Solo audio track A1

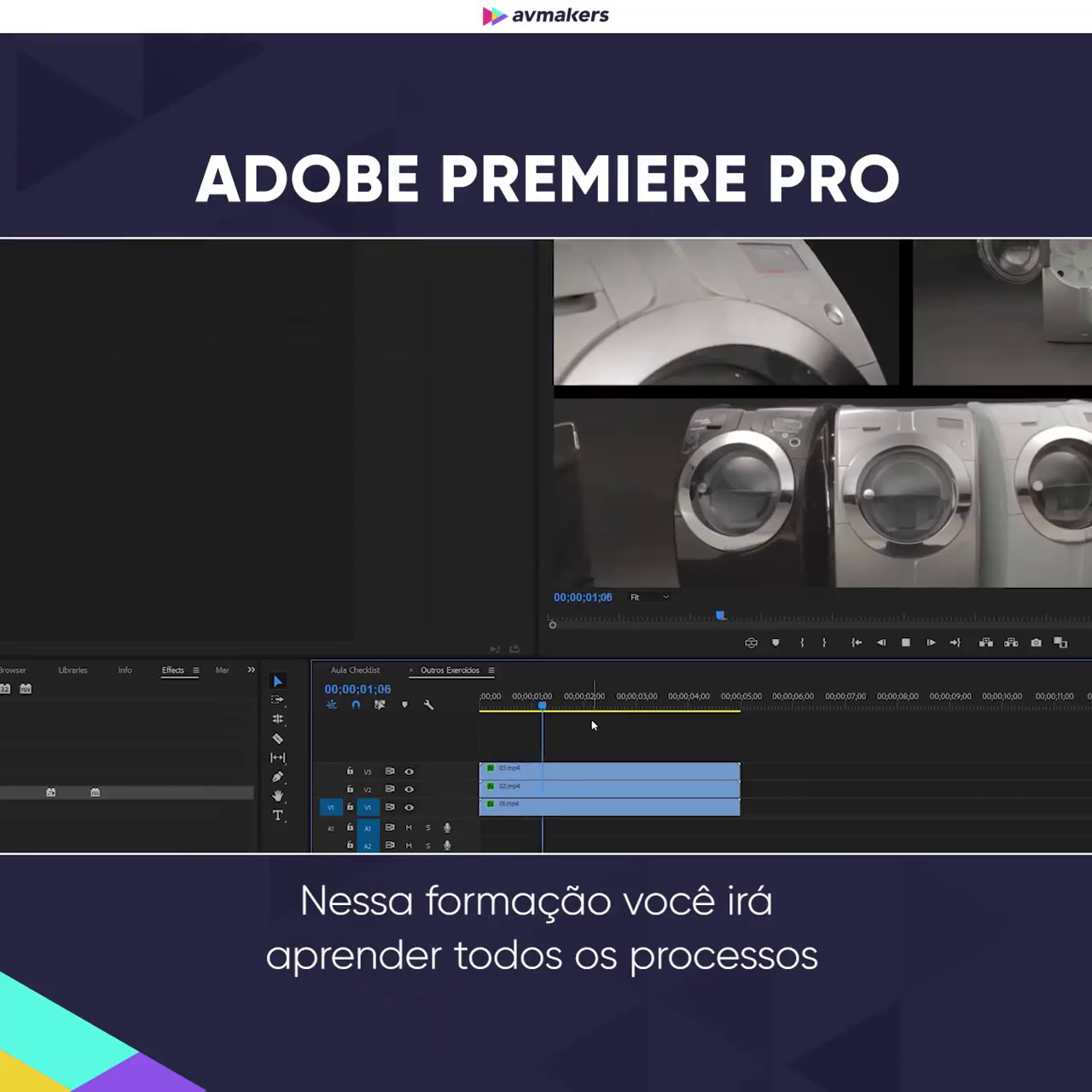coord(428,828)
